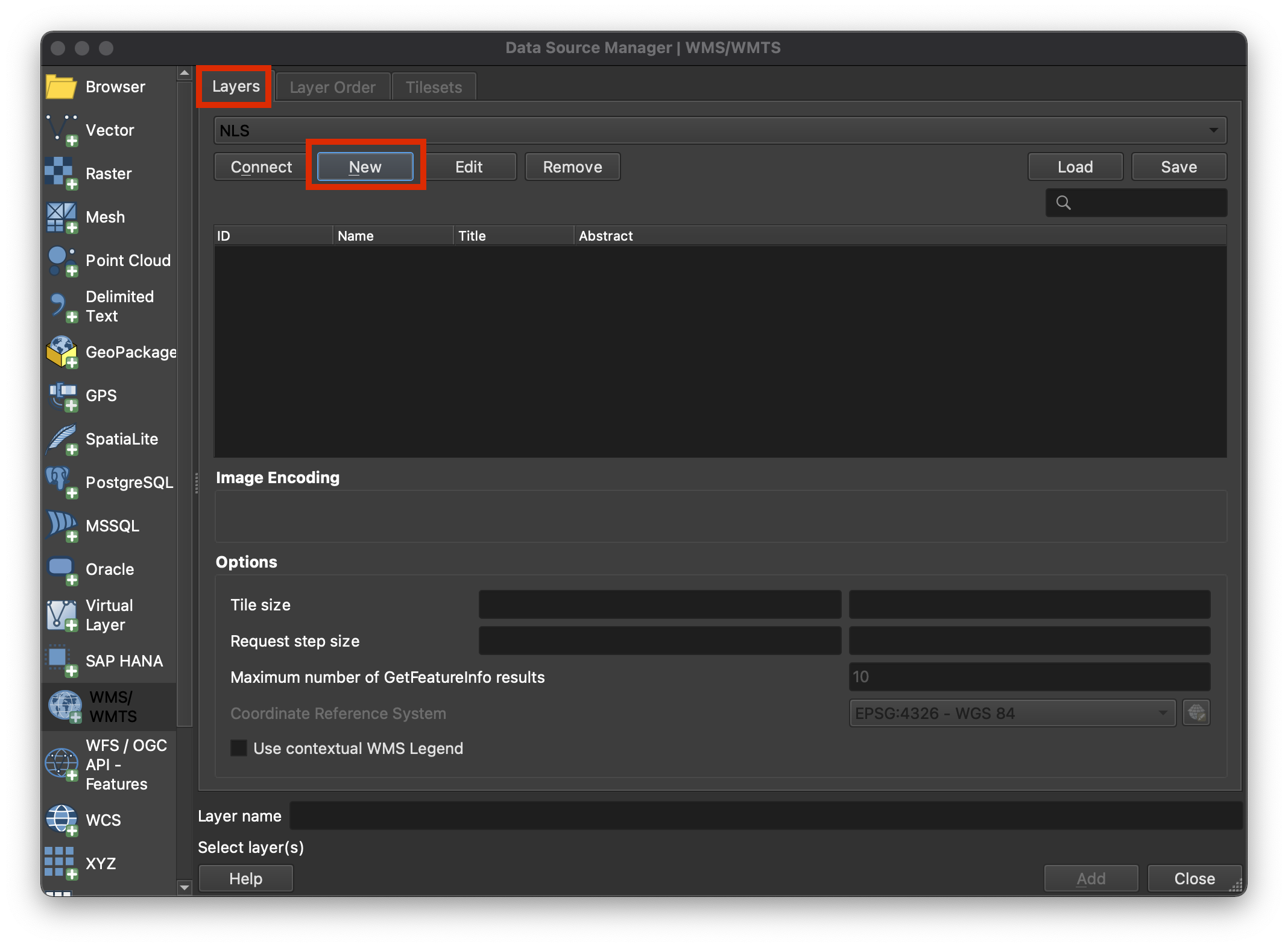Click the Layer name input field
The height and width of the screenshot is (947, 1288).
click(x=765, y=816)
